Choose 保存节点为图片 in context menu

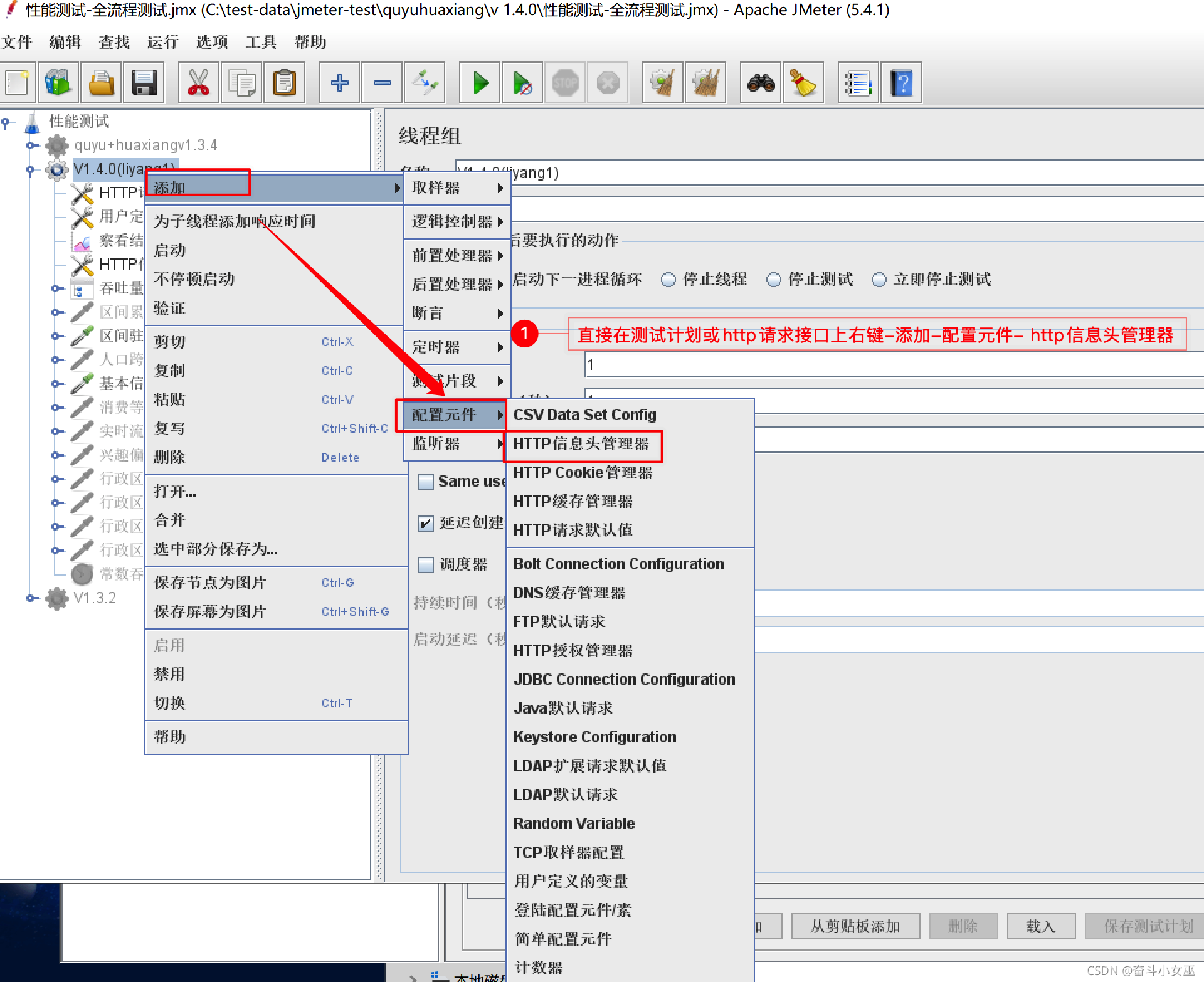pyautogui.click(x=277, y=583)
